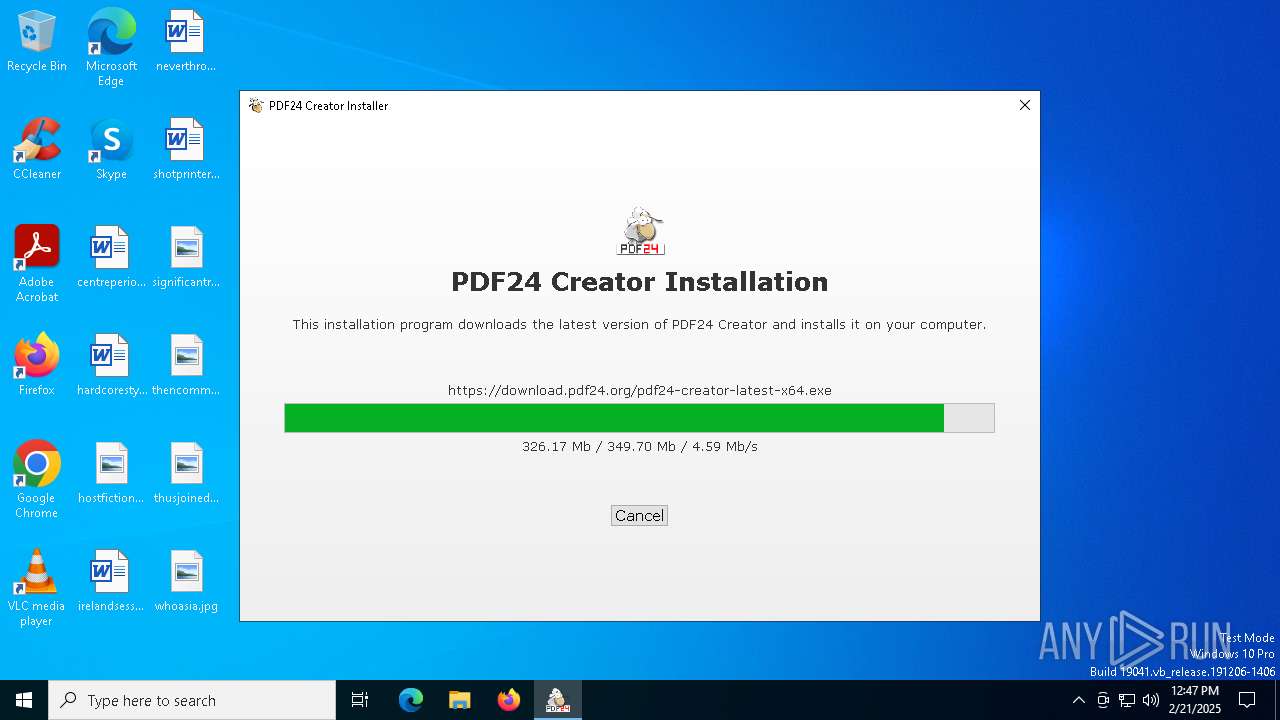Select the irelandsess... Word document
The width and height of the screenshot is (1280, 720).
click(111, 582)
